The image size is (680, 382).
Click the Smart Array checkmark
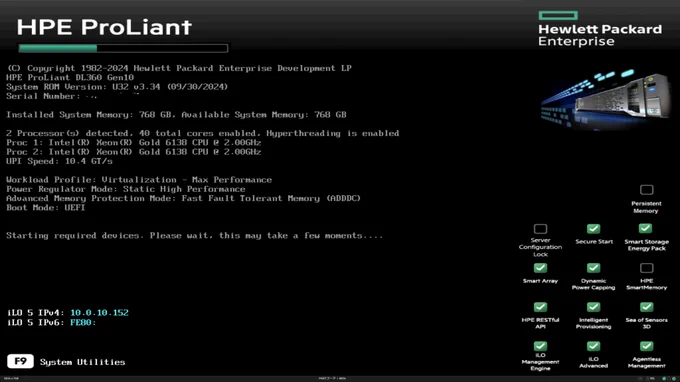[540, 268]
